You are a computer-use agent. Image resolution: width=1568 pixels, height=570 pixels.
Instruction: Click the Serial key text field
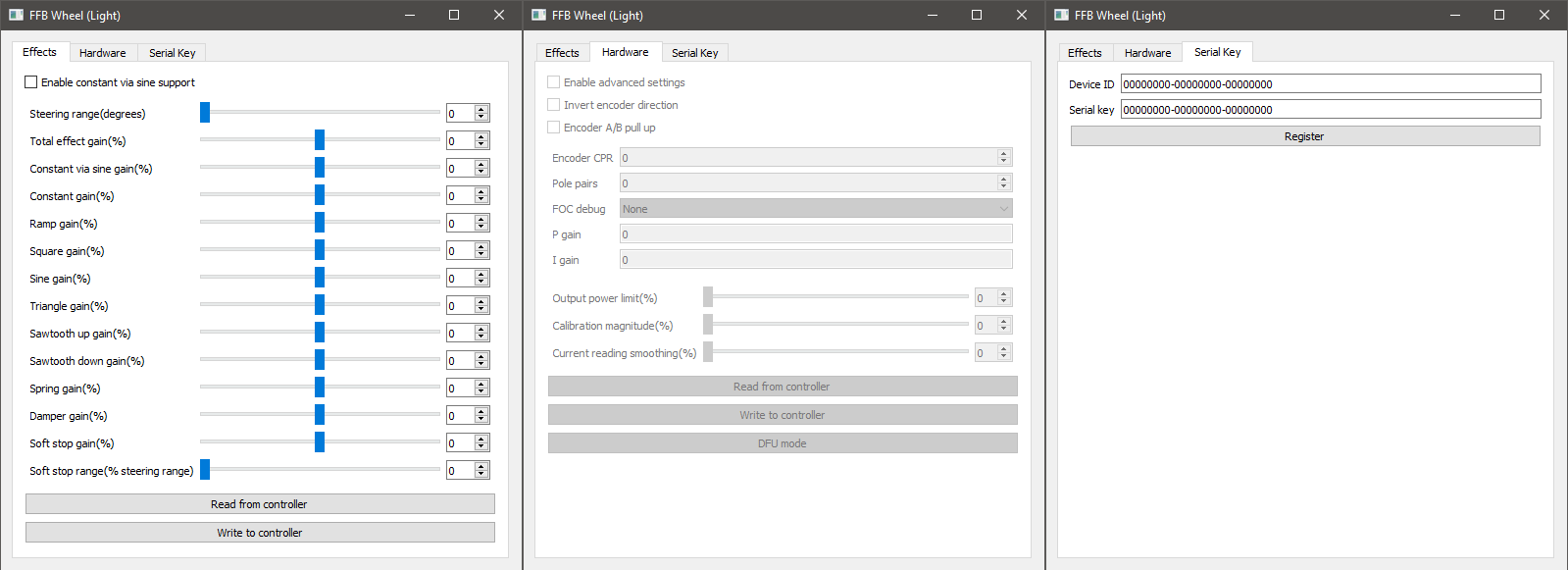point(1330,110)
